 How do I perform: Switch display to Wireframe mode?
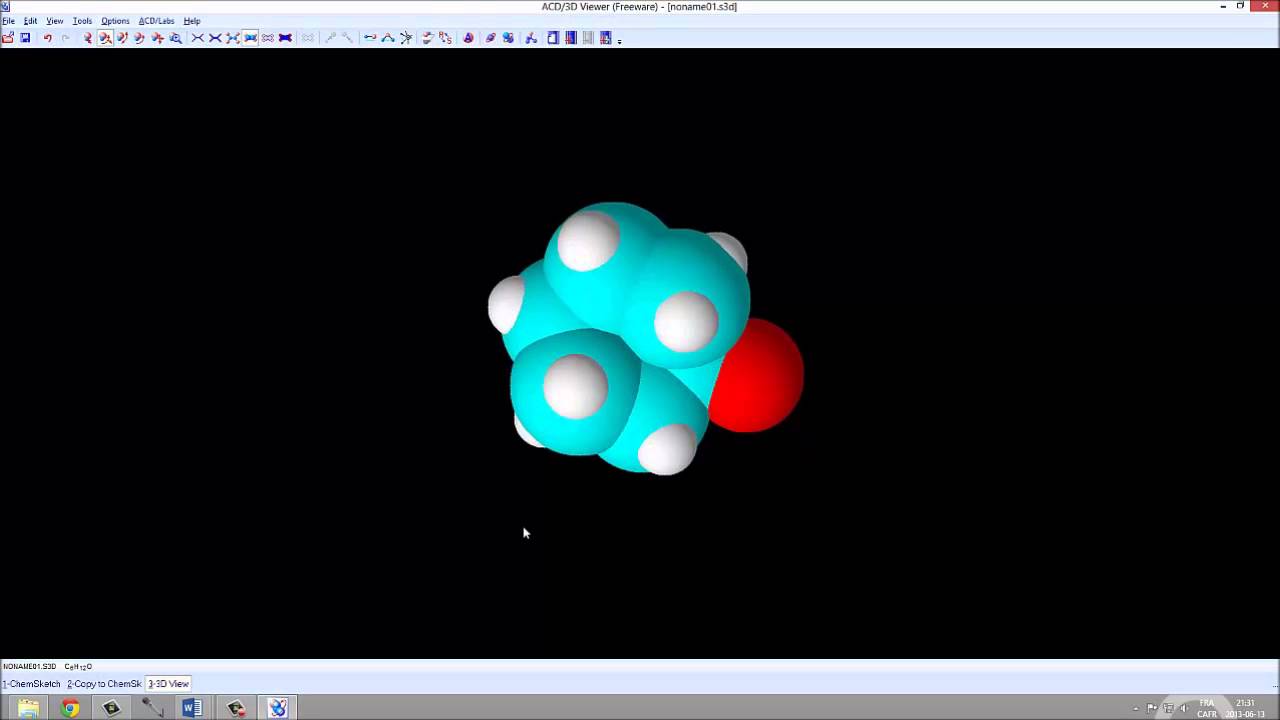click(x=197, y=38)
